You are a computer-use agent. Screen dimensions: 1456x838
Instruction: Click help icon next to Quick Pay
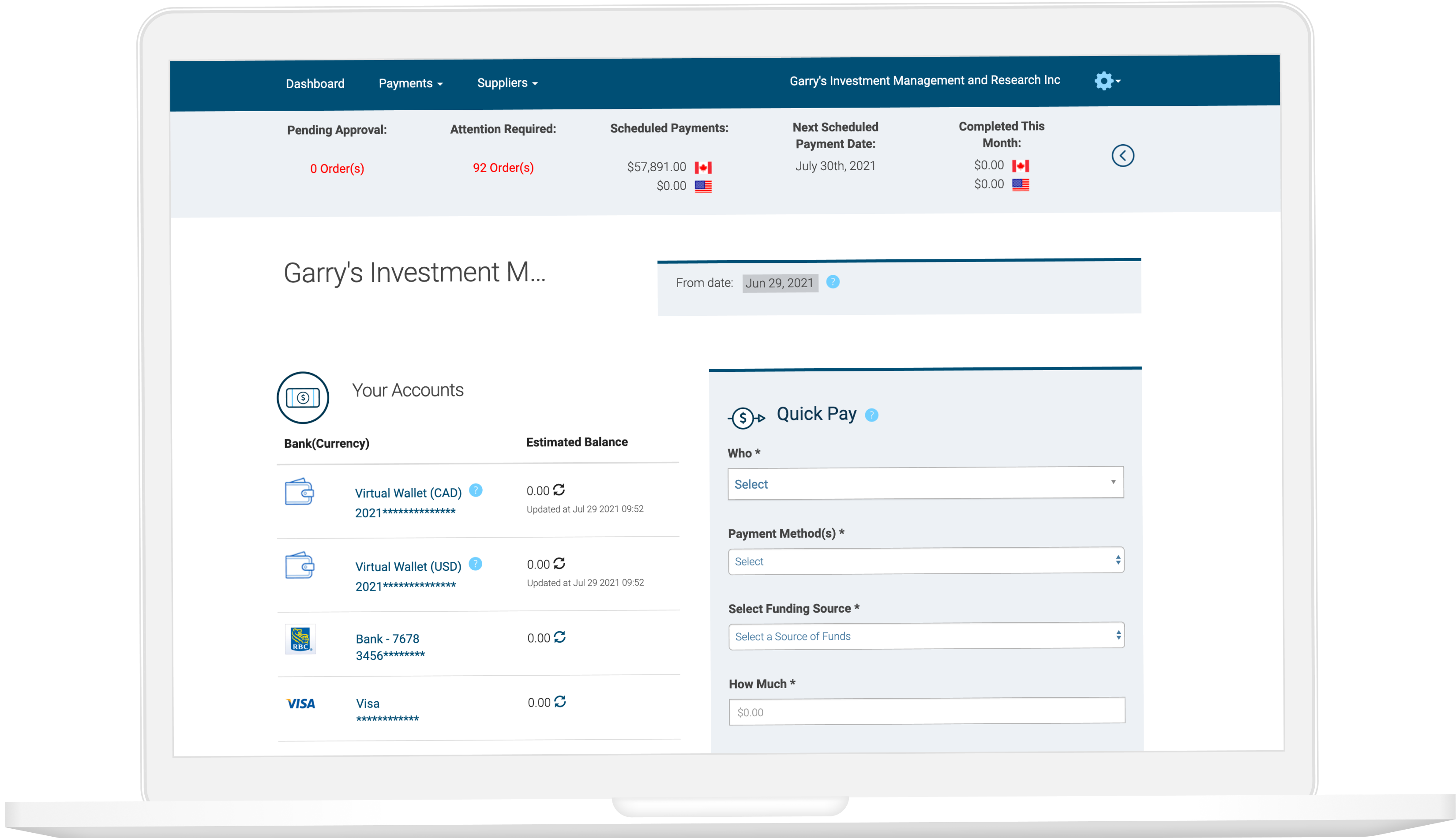[872, 415]
